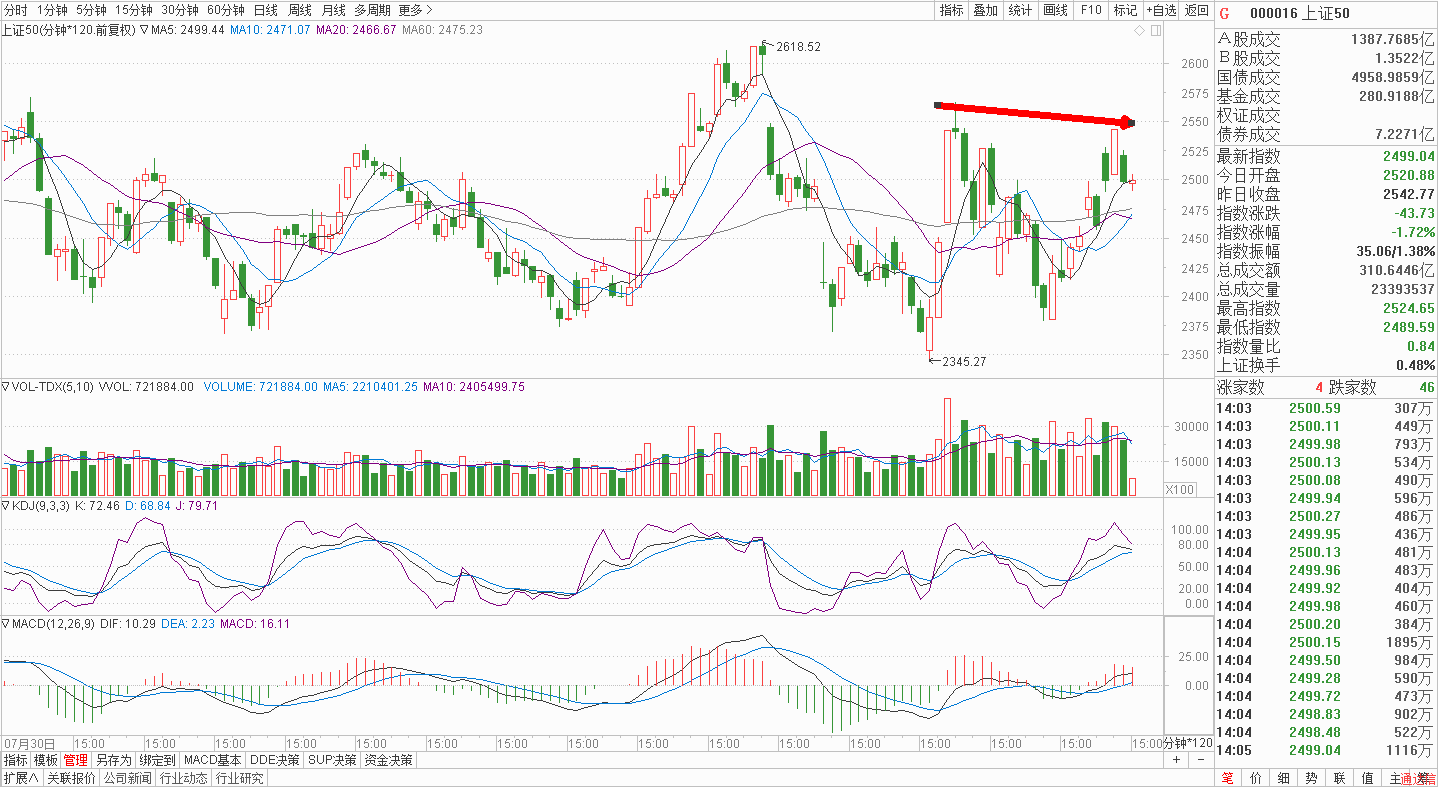Expand the 更多 periods dropdown

[x=415, y=10]
